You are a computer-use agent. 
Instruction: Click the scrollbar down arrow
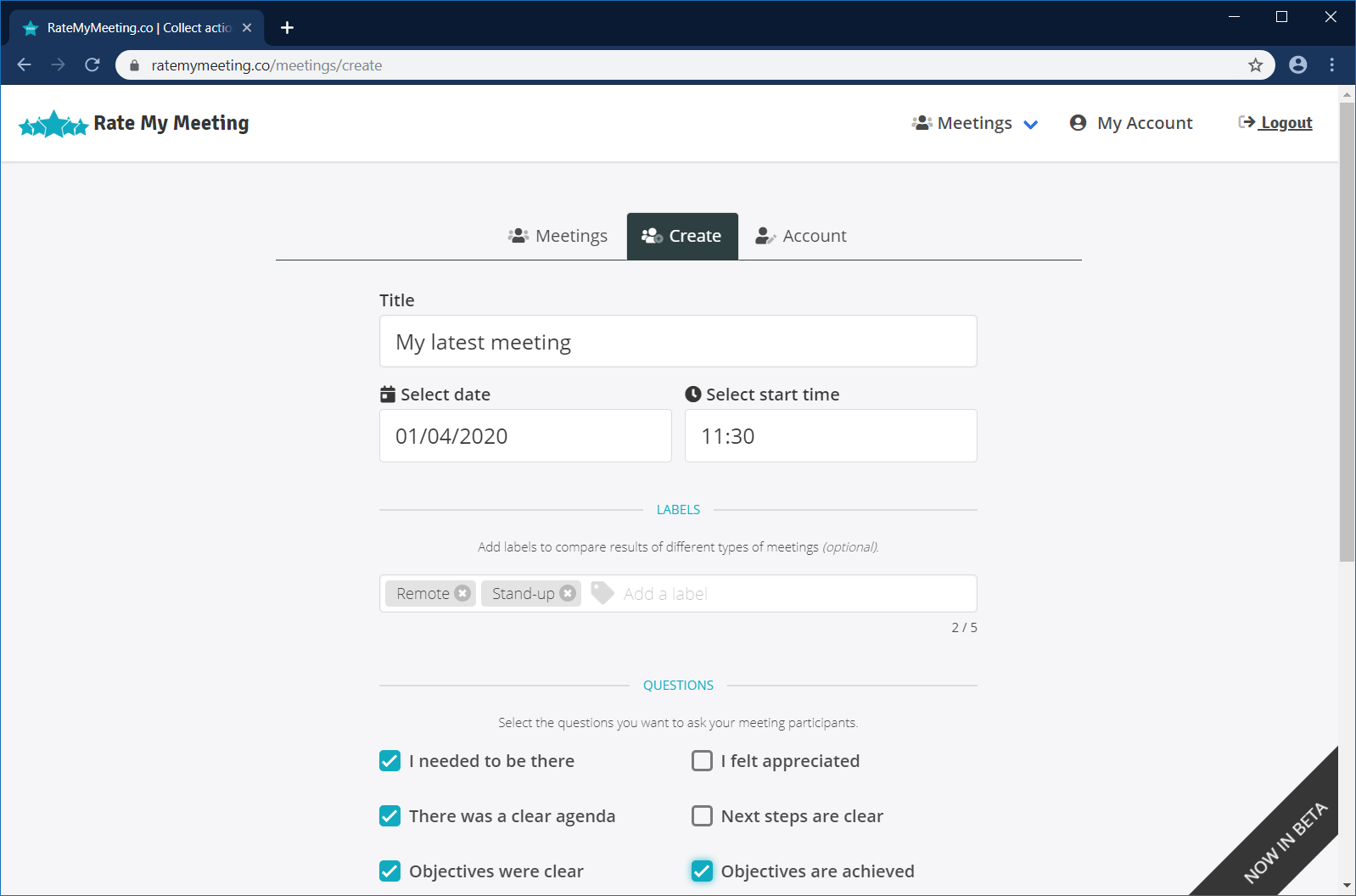[1347, 887]
